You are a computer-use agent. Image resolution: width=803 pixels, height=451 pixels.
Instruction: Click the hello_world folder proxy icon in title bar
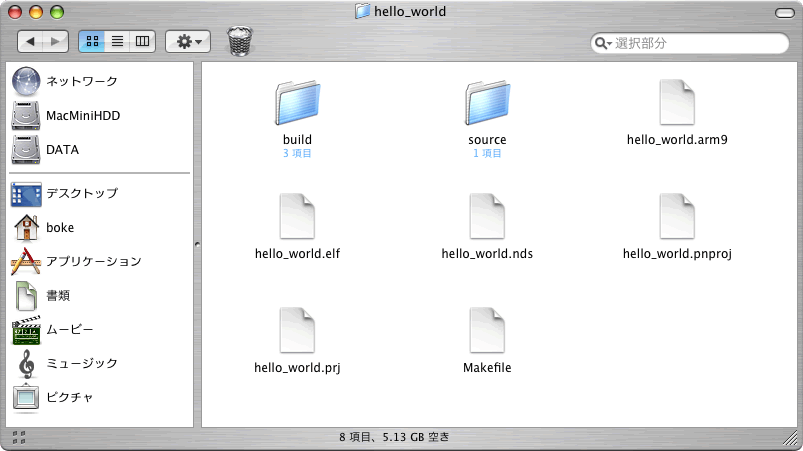point(363,11)
